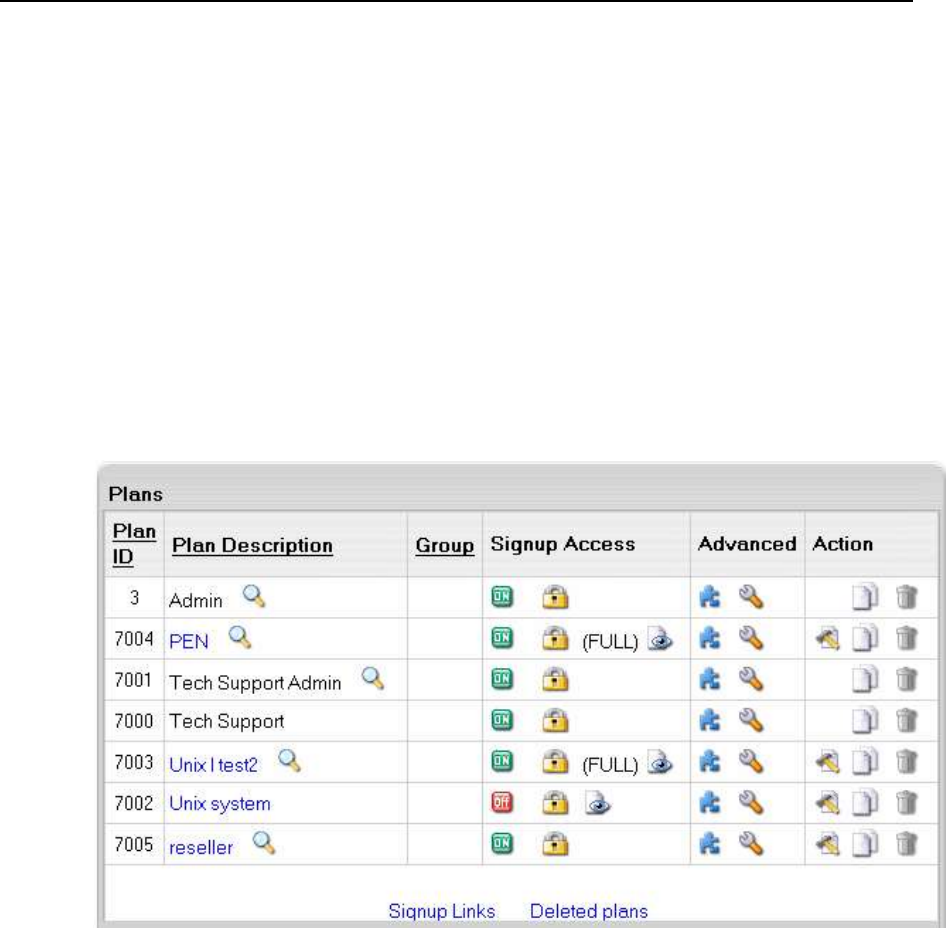Click the padlock icon in PEN row

pyautogui.click(x=555, y=638)
